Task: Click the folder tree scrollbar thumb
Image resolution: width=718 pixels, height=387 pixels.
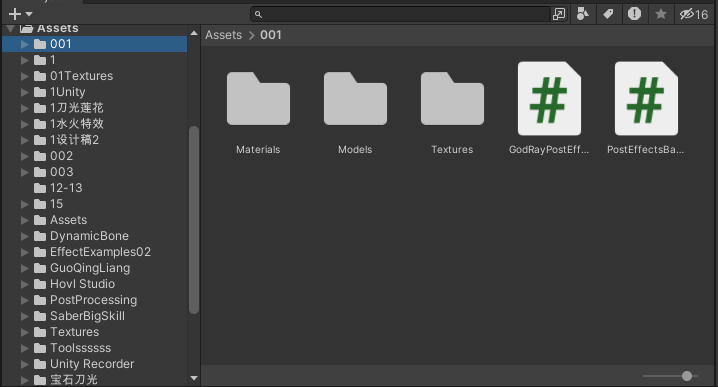Action: pos(194,220)
